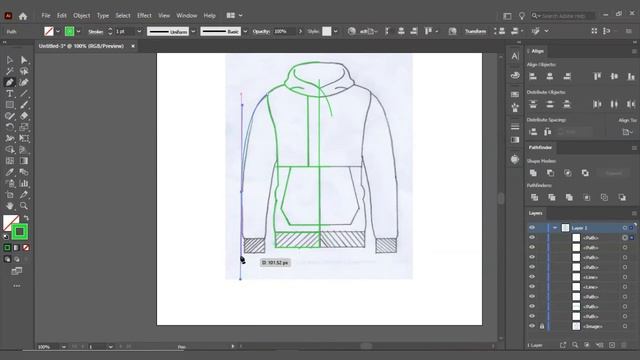
Task: Click the fill swatch in toolbar
Action: [x=9, y=222]
